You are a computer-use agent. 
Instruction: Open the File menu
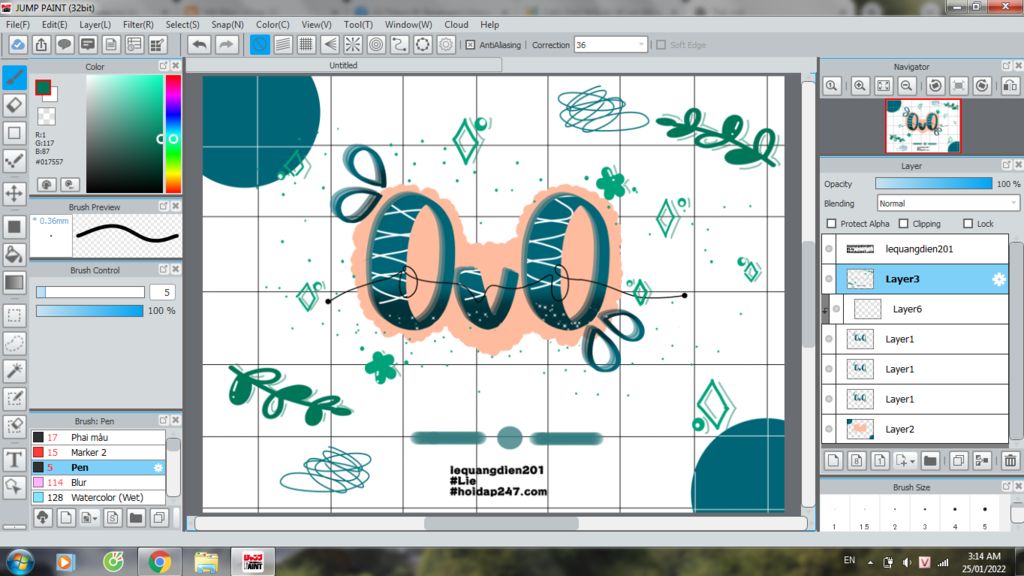tap(18, 24)
